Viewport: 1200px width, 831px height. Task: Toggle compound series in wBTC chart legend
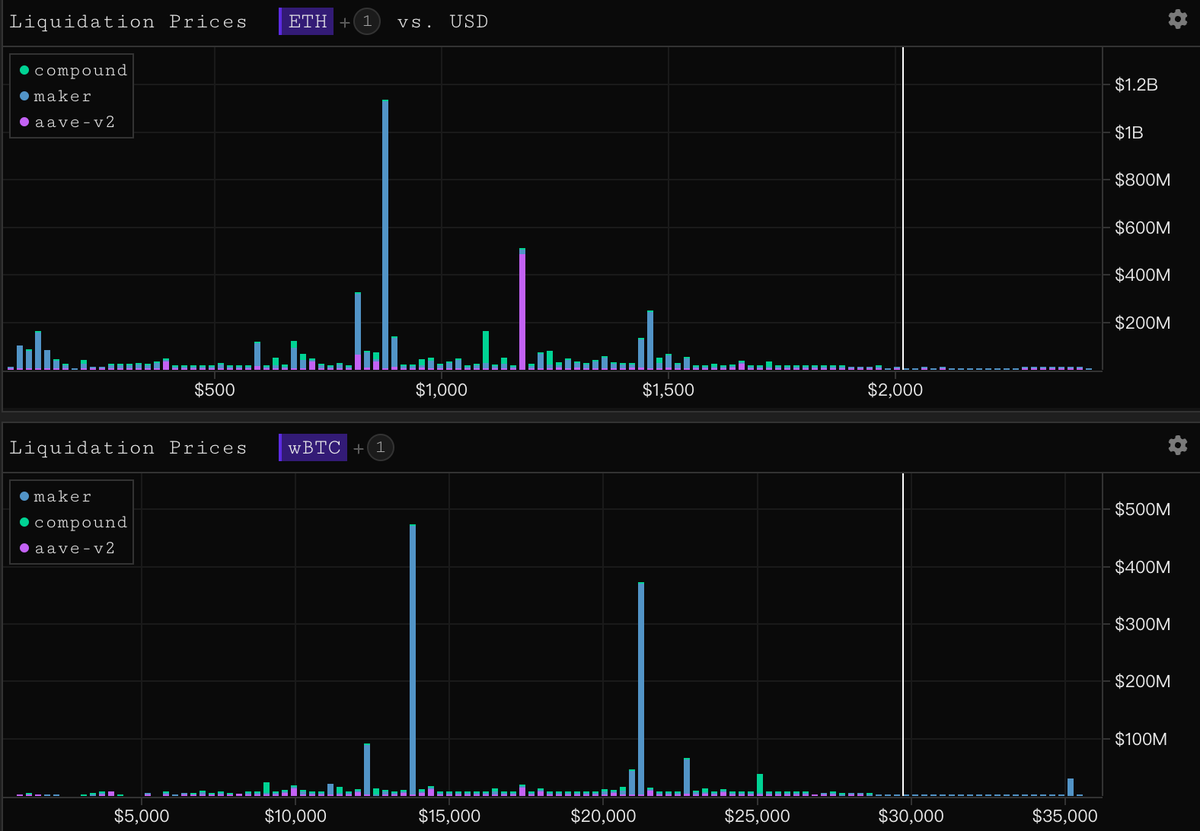coord(73,522)
